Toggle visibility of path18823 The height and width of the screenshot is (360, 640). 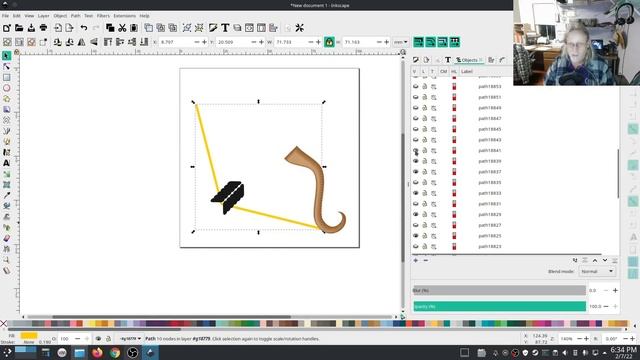pyautogui.click(x=416, y=247)
